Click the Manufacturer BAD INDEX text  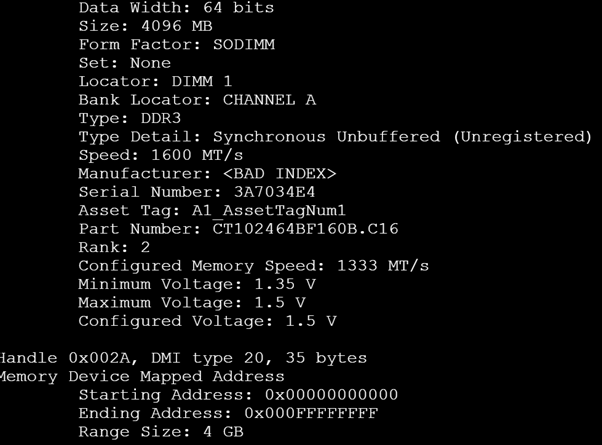pyautogui.click(x=280, y=173)
